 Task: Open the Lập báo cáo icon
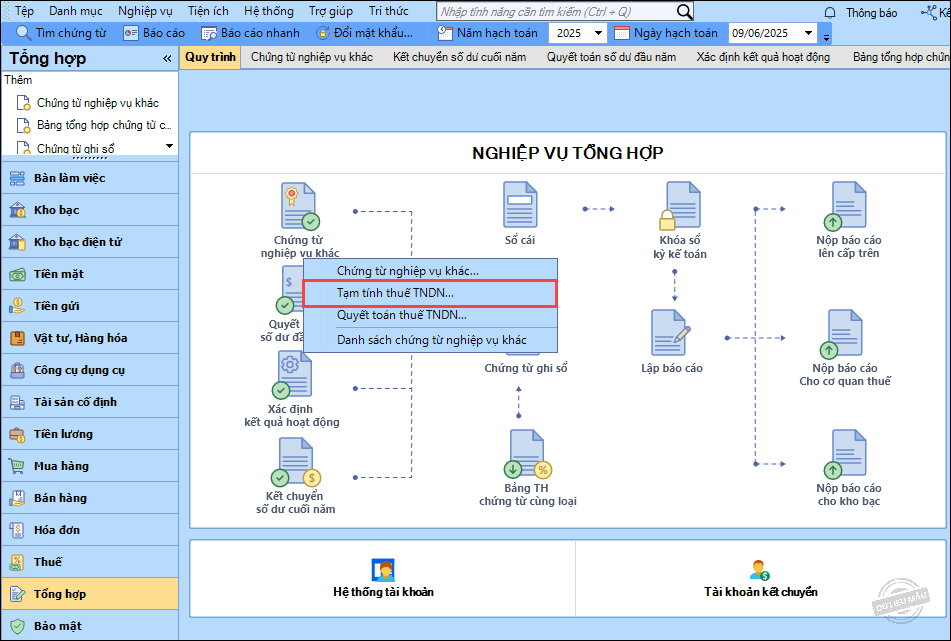point(671,333)
